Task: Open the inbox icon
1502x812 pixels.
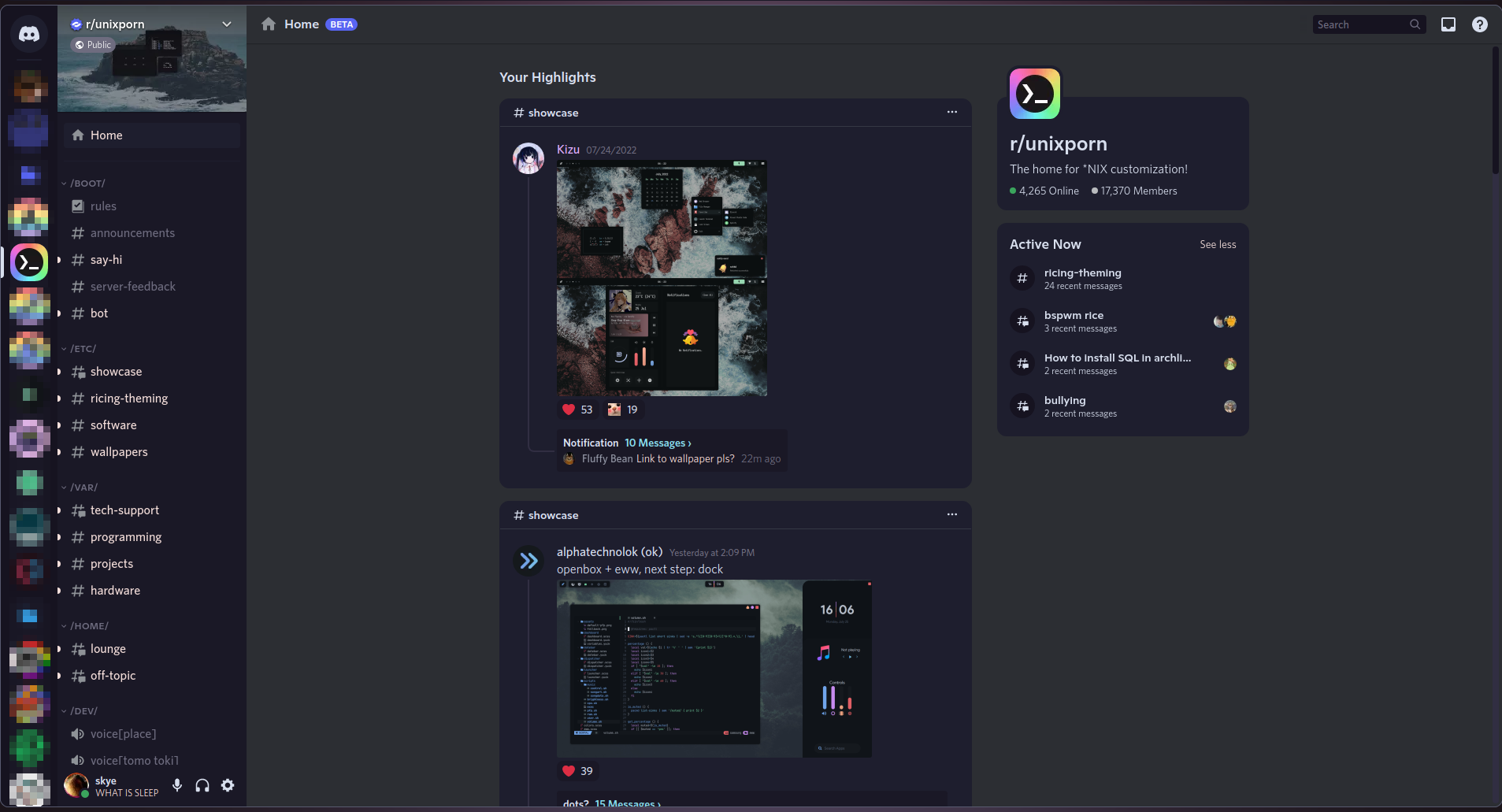Action: click(1448, 24)
